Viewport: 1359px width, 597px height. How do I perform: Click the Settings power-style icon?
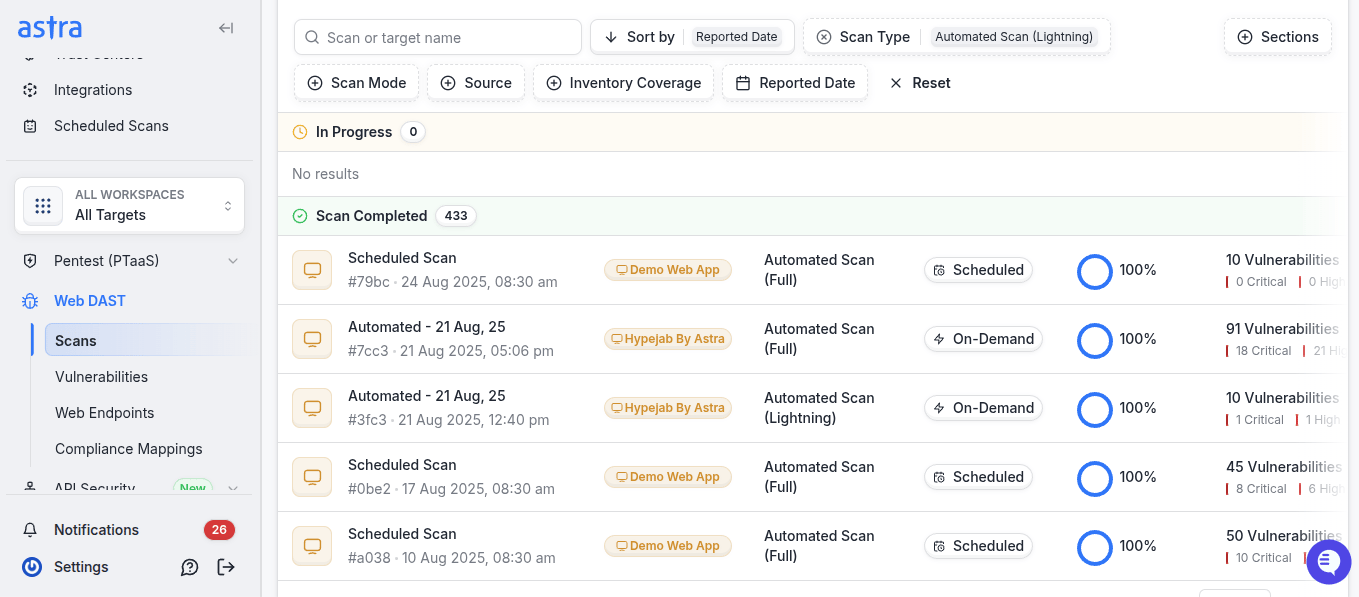(32, 567)
